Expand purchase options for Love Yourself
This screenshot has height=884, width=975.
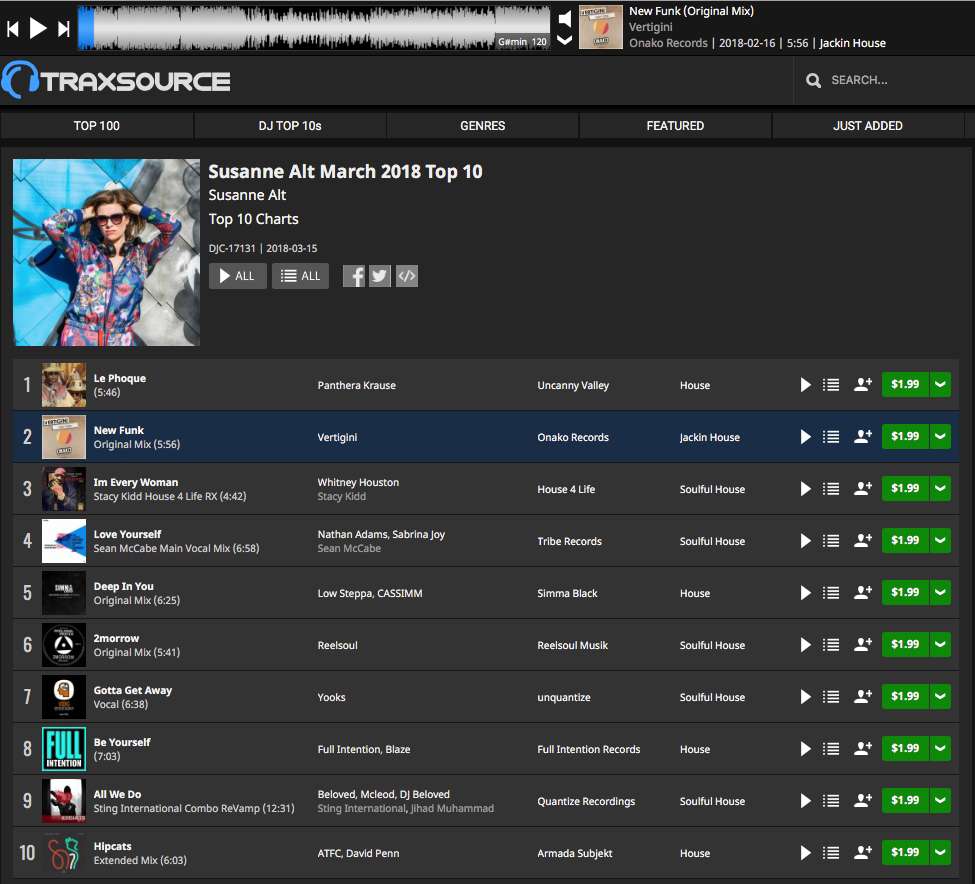(x=940, y=540)
